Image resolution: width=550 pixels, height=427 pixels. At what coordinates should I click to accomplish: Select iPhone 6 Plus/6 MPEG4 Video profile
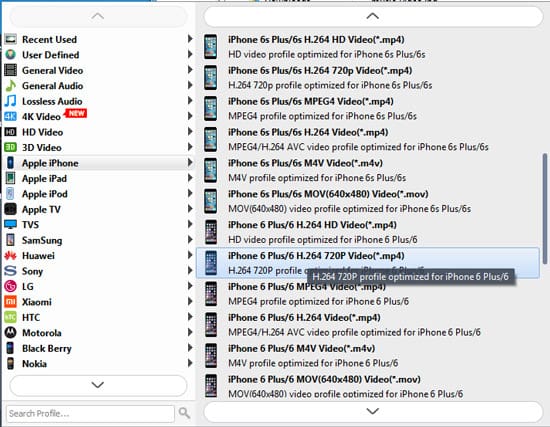pyautogui.click(x=368, y=294)
